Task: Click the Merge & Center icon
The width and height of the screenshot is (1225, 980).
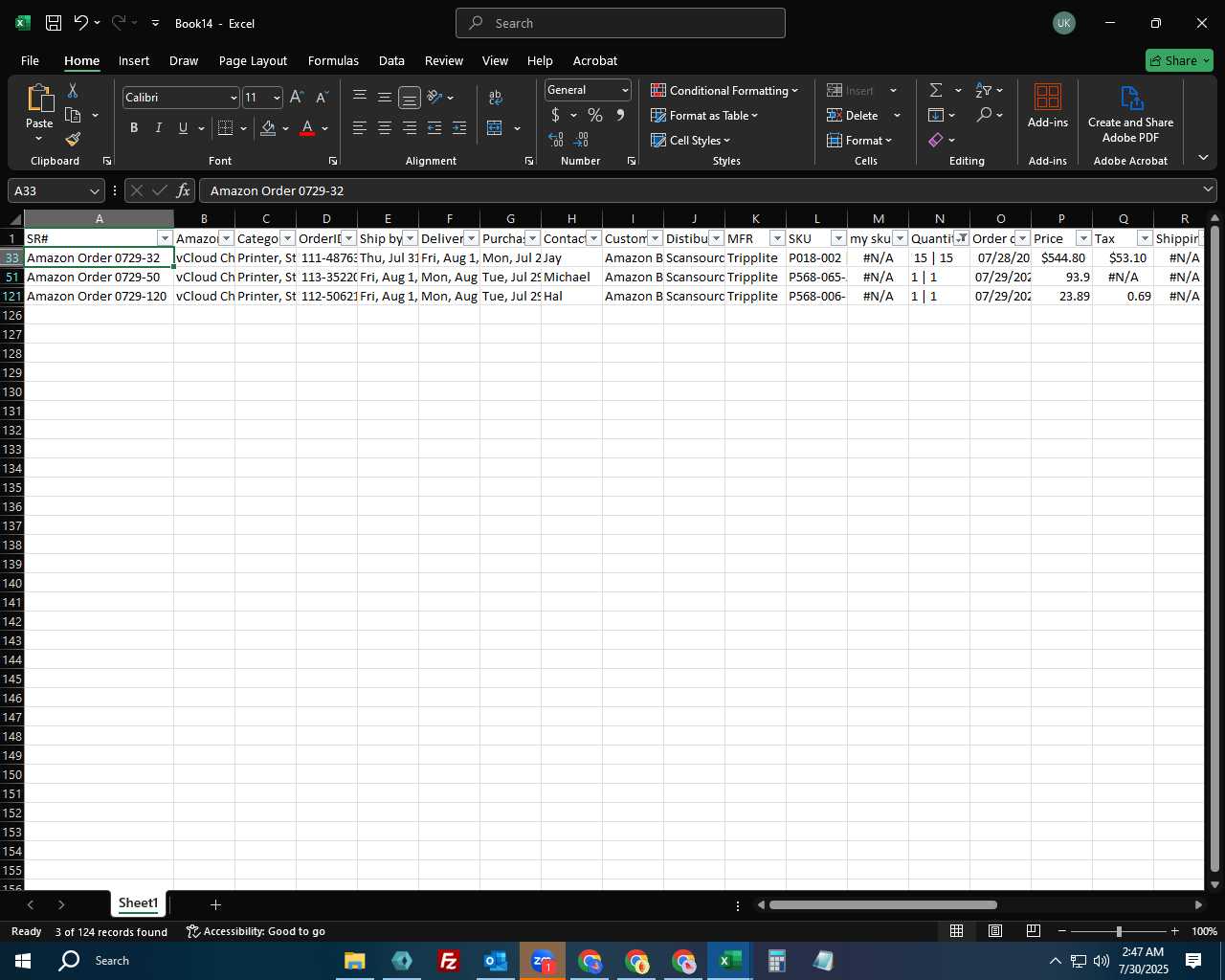Action: coord(495,128)
